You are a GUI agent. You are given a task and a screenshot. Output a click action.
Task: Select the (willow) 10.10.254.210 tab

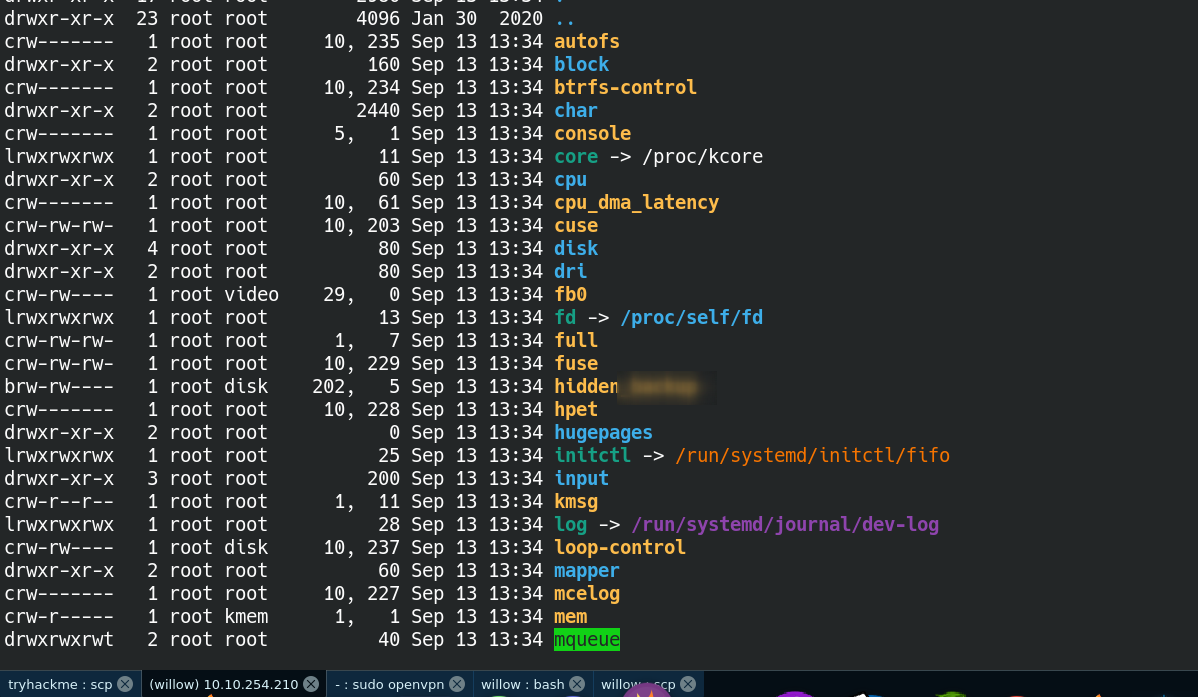pos(223,684)
